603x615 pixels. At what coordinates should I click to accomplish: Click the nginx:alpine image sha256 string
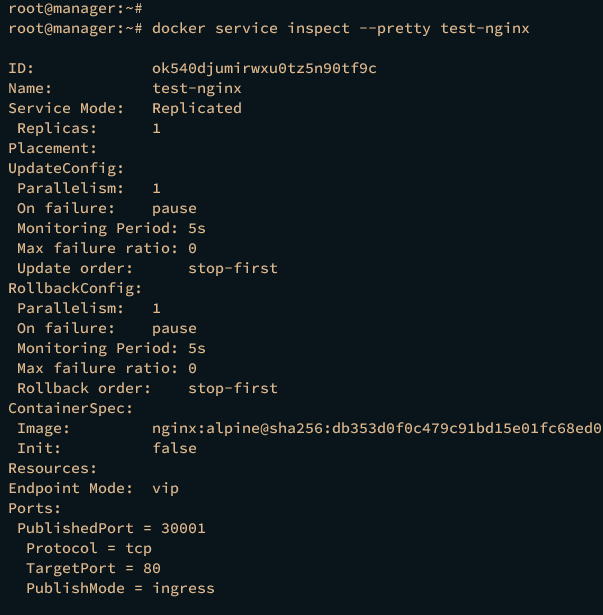click(377, 429)
